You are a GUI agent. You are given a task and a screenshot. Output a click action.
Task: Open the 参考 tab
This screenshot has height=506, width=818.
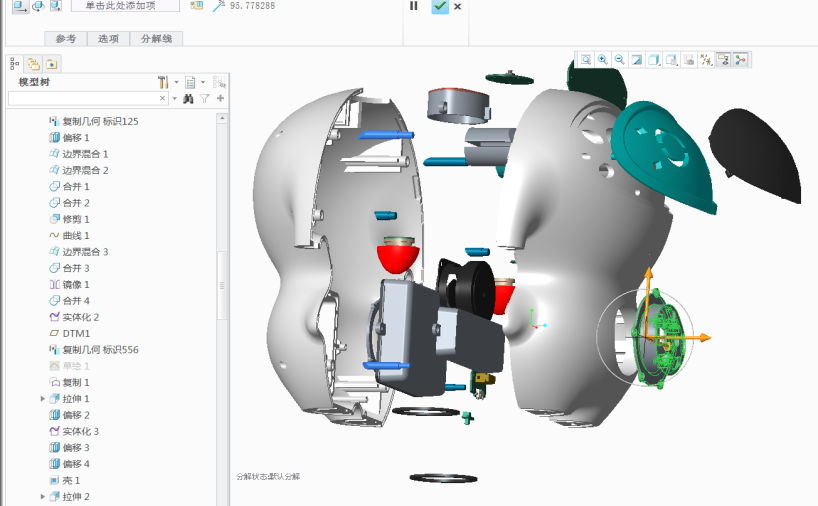click(x=66, y=39)
